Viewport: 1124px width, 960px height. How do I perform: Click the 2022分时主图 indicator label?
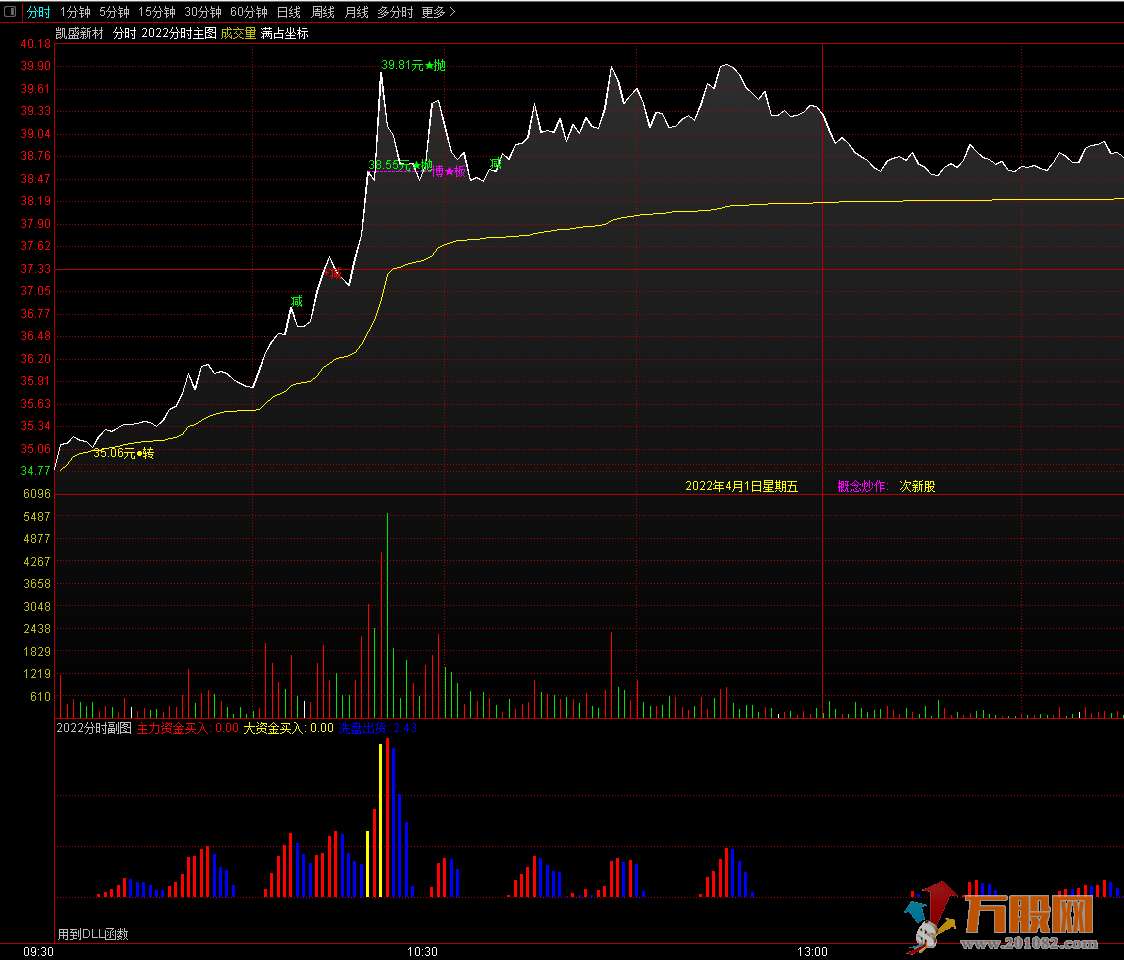click(178, 33)
